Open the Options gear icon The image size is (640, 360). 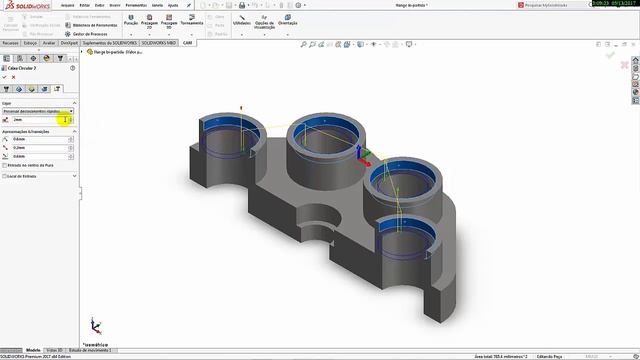coord(298,5)
